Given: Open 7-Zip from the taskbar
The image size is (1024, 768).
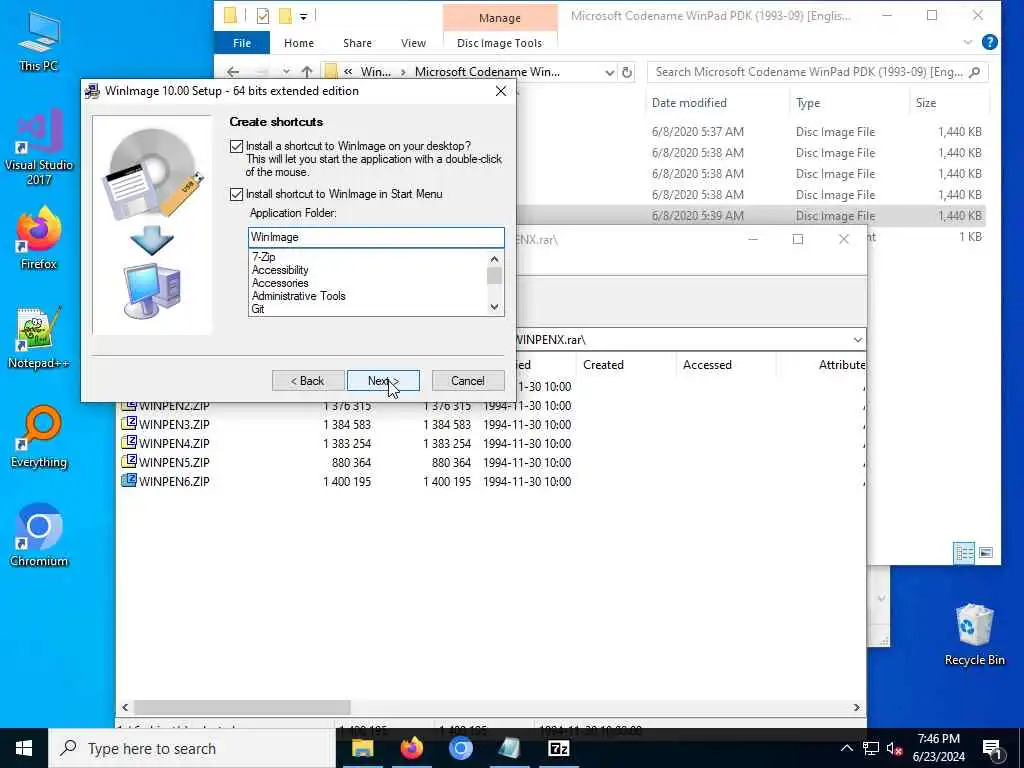Looking at the screenshot, I should [558, 748].
